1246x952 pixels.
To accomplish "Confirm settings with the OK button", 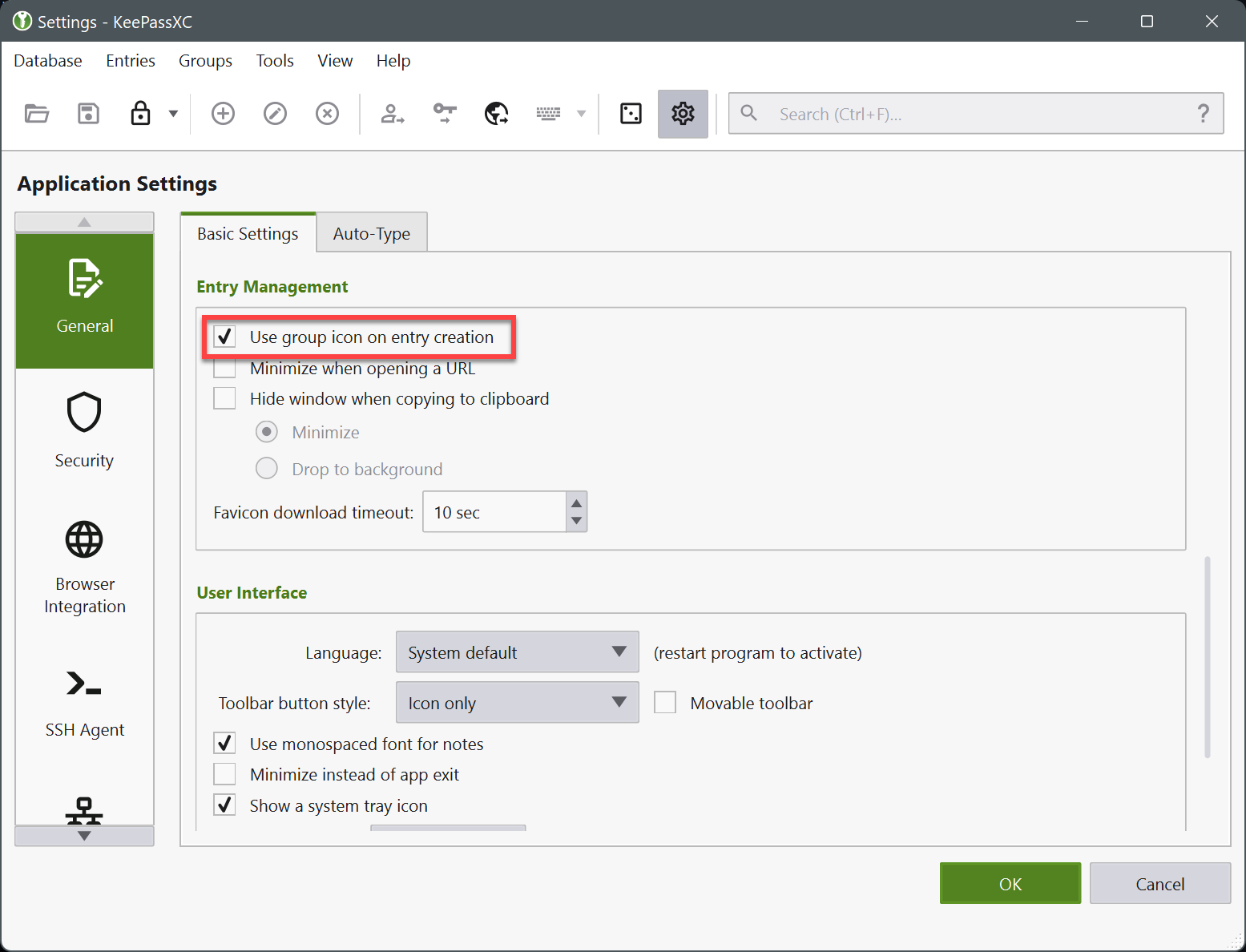I will (x=1010, y=883).
